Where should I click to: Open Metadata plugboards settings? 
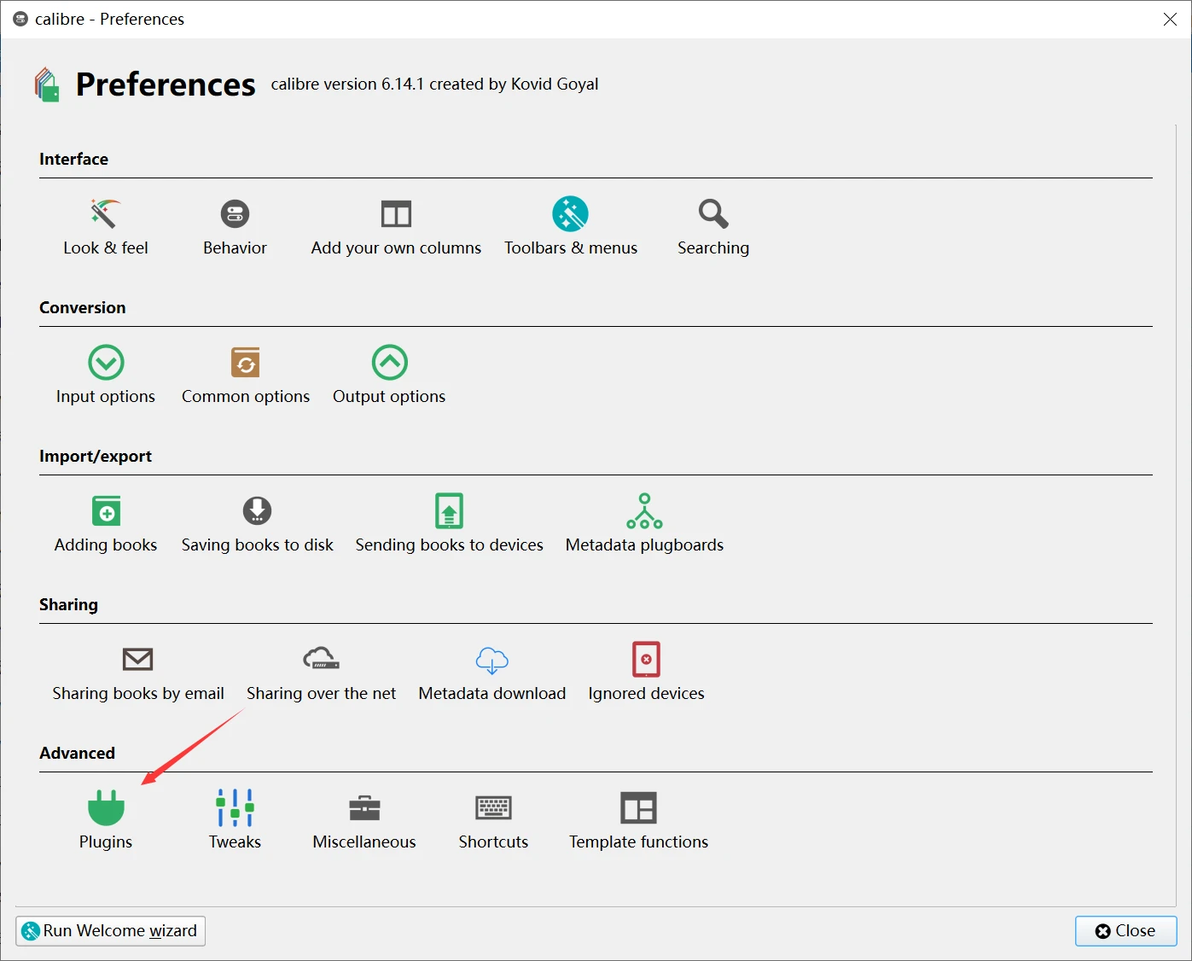(x=645, y=523)
